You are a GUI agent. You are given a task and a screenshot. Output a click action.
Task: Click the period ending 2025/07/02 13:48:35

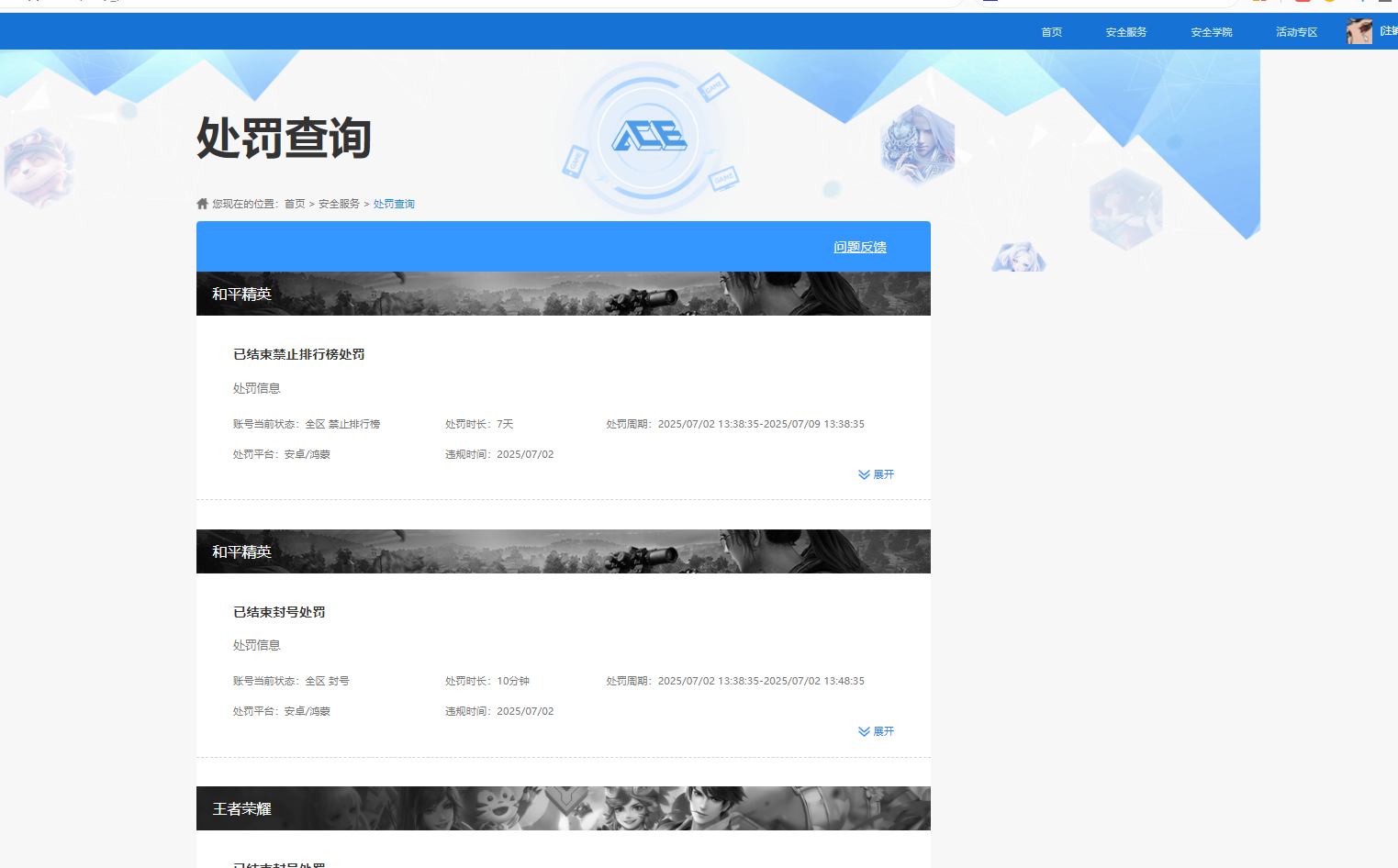[735, 681]
